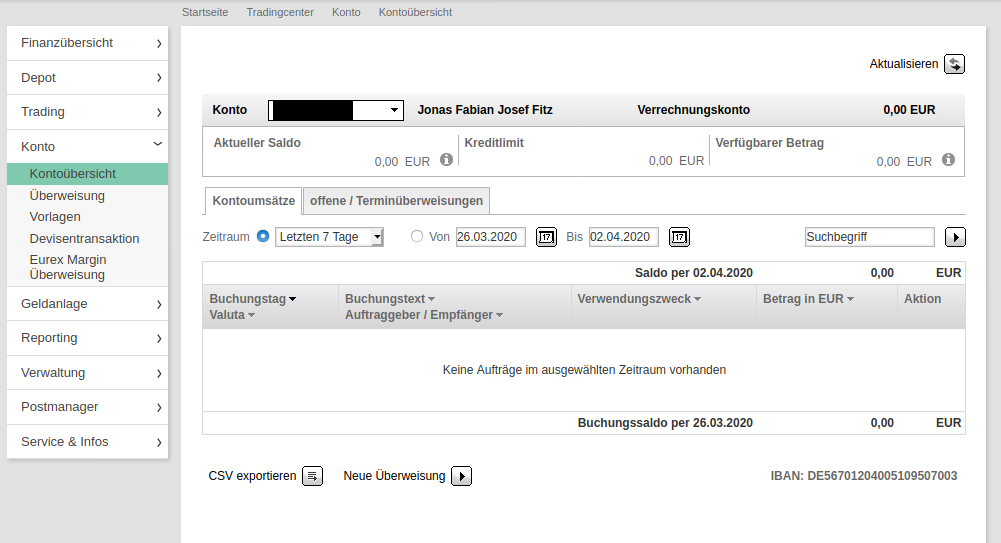Open Devisentransaktion in the sidebar
The height and width of the screenshot is (543, 1001).
(84, 239)
